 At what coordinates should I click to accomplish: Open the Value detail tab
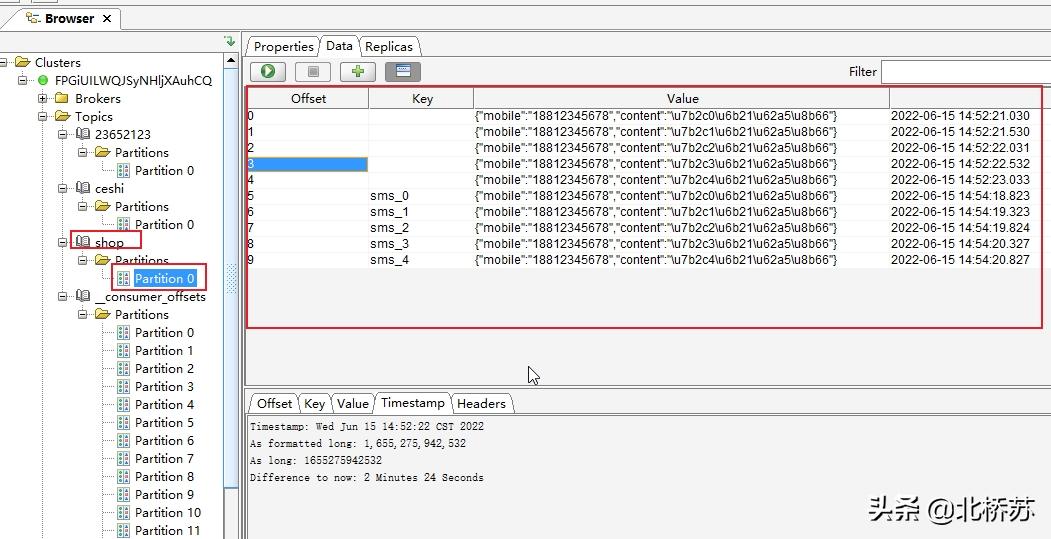tap(353, 404)
